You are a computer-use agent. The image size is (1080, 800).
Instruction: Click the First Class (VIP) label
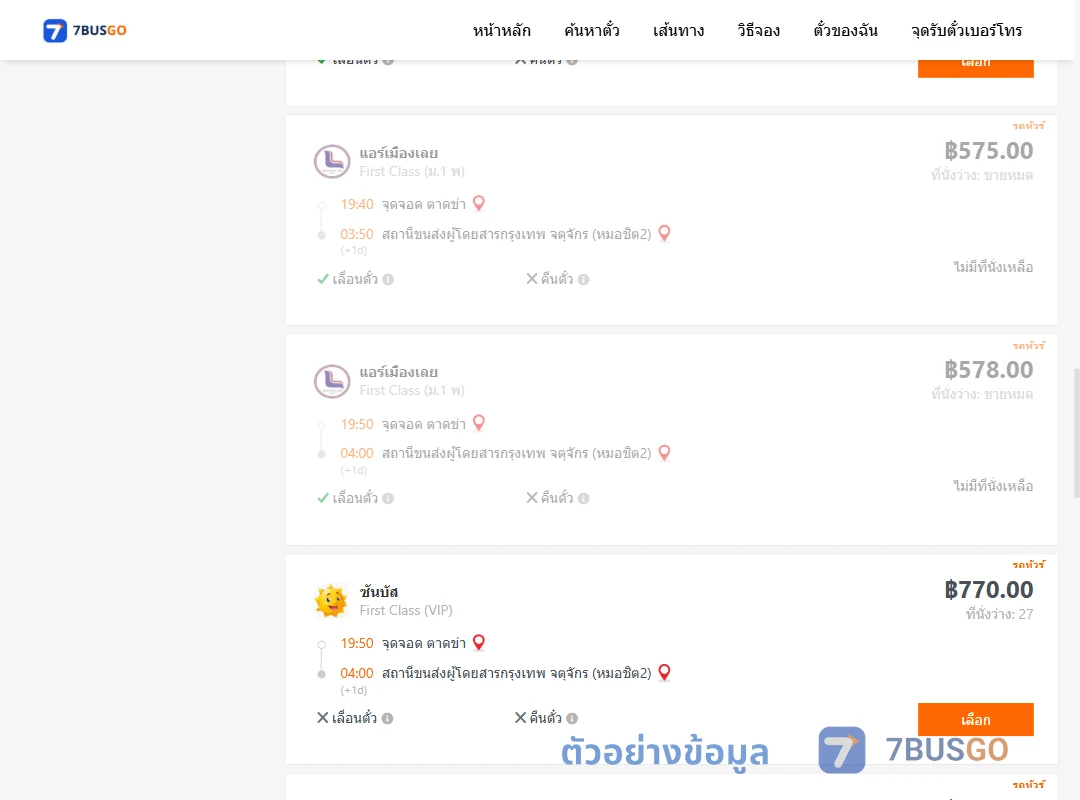click(x=406, y=611)
